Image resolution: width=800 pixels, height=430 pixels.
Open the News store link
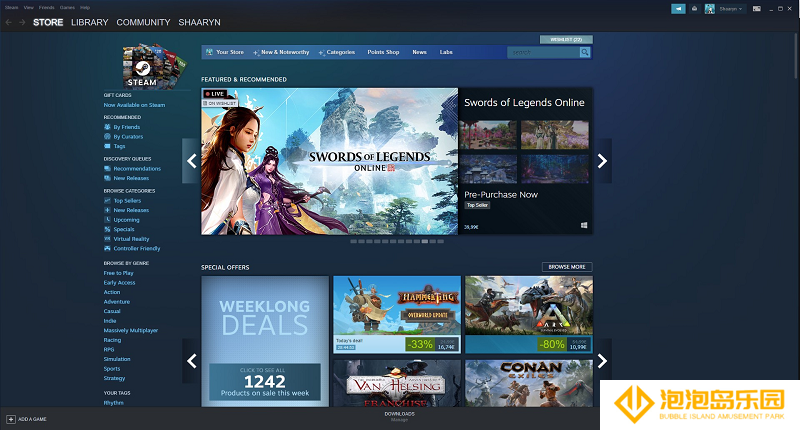pos(419,52)
